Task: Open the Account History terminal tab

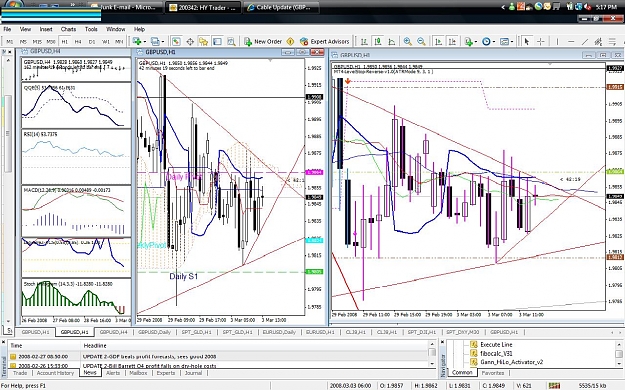Action: click(55, 373)
